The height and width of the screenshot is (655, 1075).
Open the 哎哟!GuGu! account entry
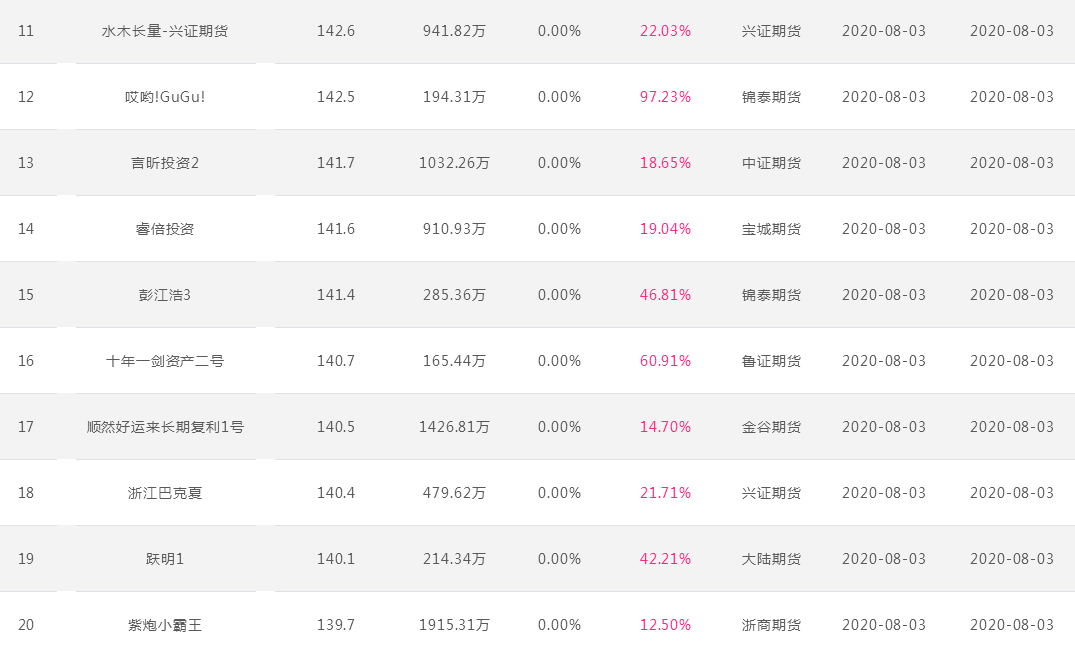[x=165, y=97]
